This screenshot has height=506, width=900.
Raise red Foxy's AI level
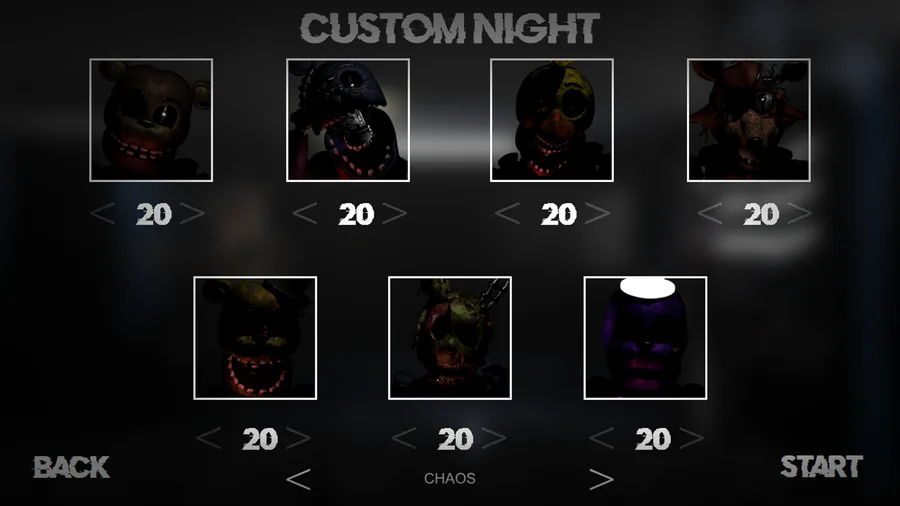(x=800, y=213)
